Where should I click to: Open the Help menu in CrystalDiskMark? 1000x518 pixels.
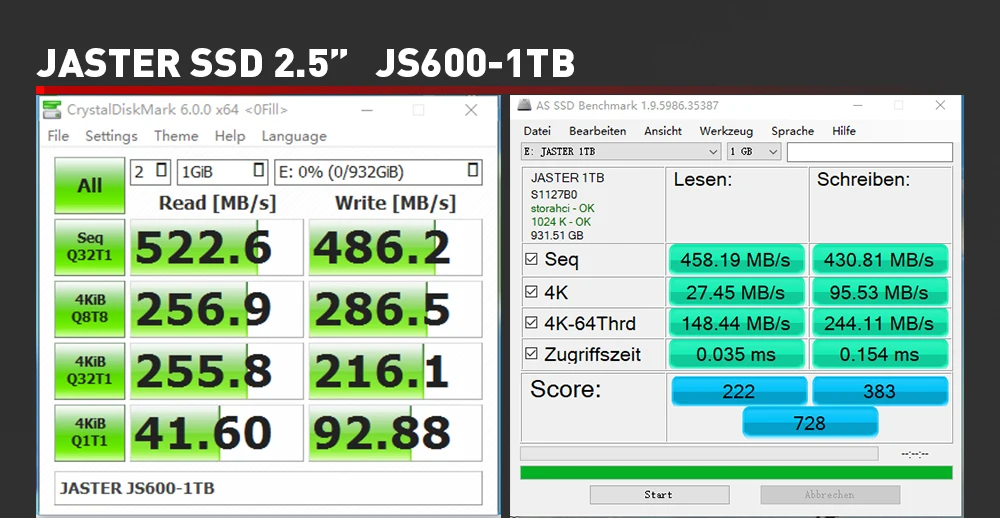[230, 136]
